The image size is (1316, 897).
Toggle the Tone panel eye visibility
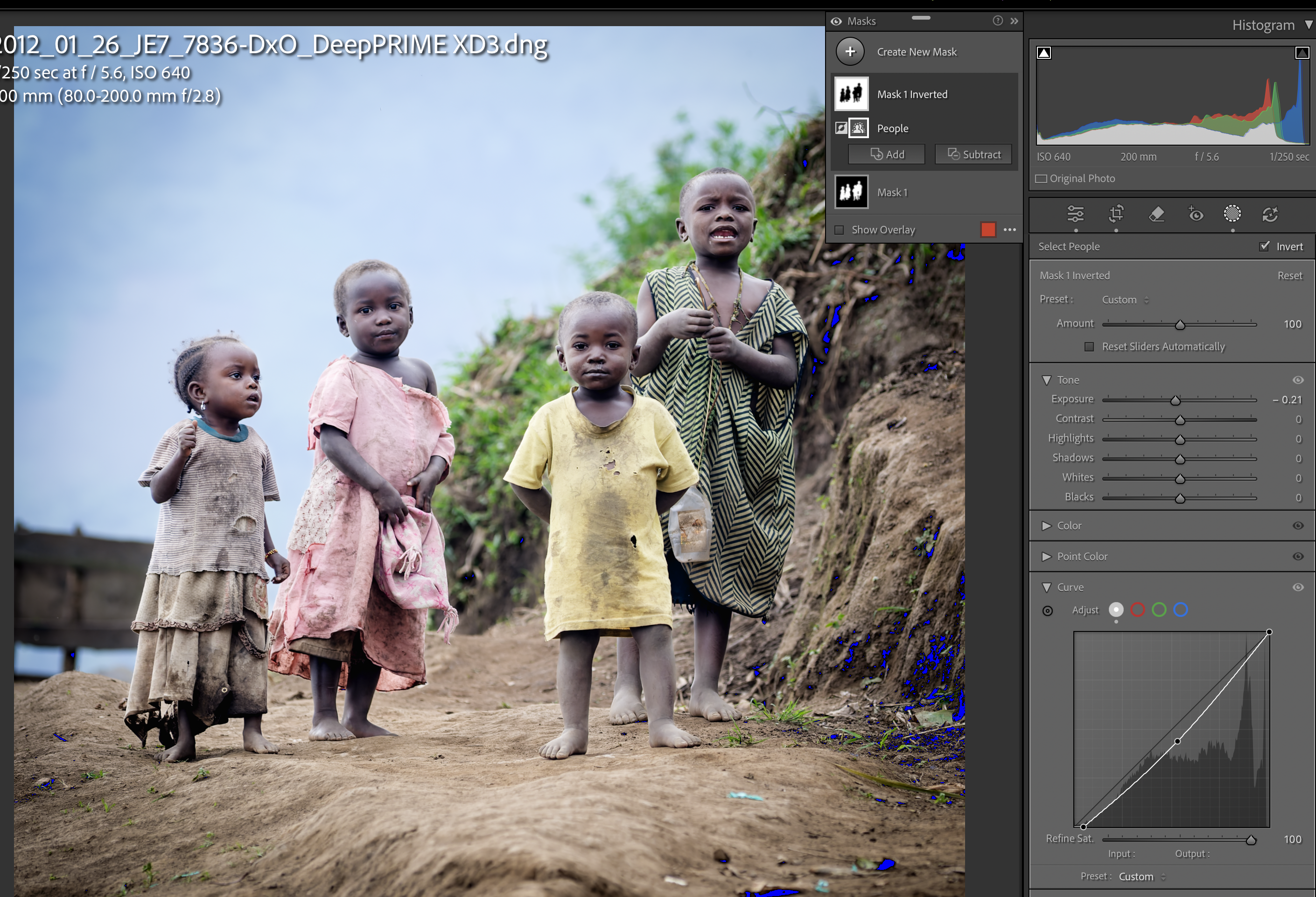tap(1298, 380)
